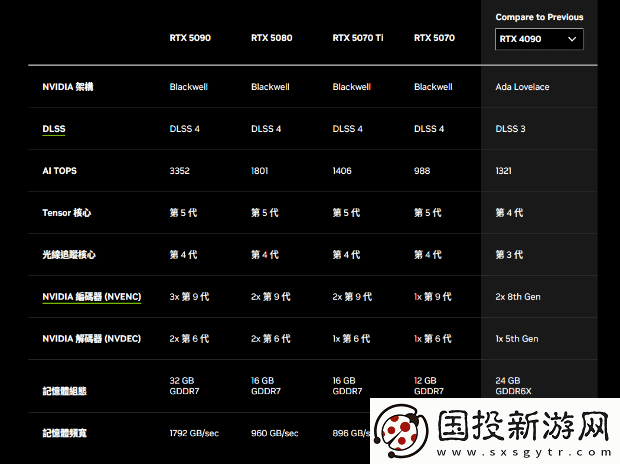
Task: Click the Ada Lovelace architecture cell
Action: 522,87
